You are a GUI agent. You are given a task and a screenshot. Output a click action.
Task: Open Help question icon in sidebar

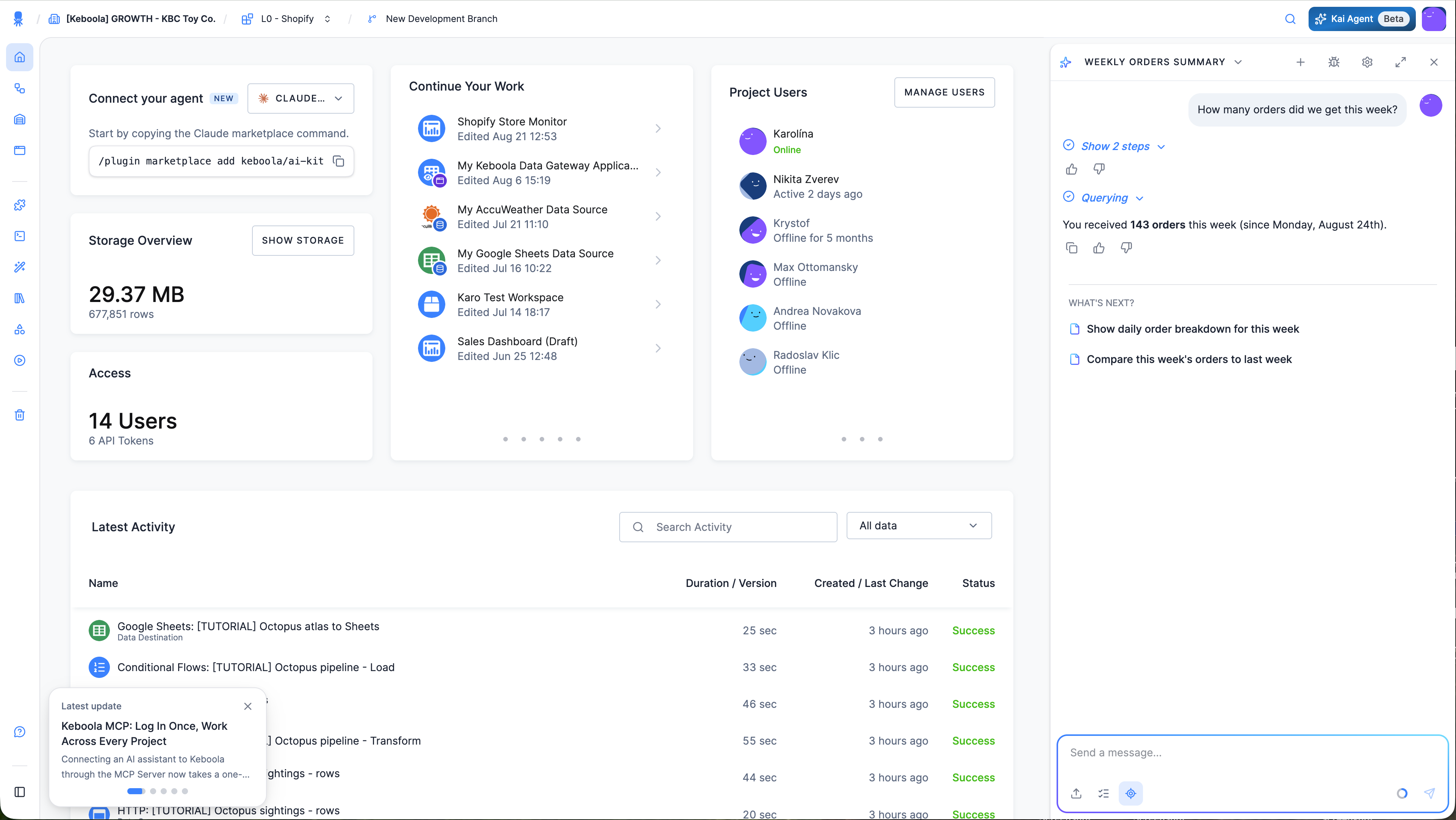[x=20, y=732]
